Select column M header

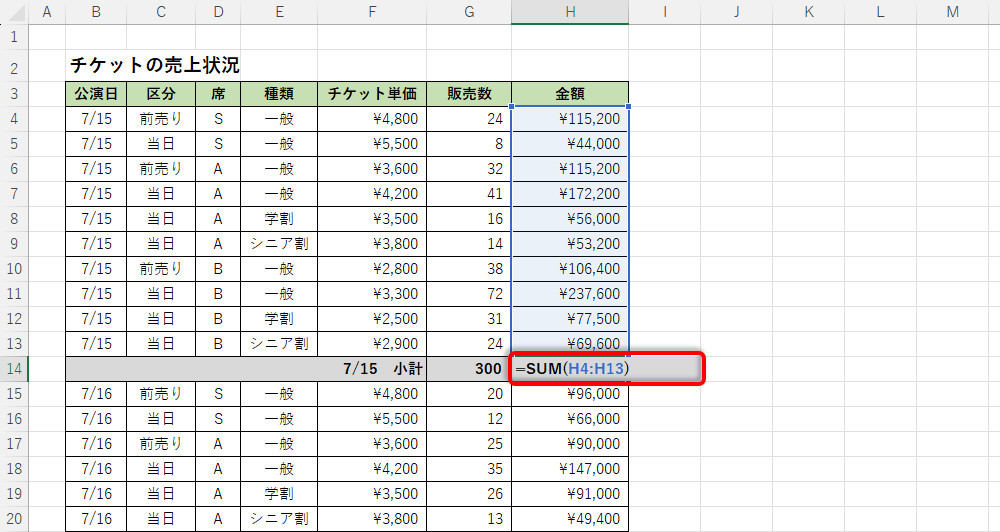click(x=952, y=11)
